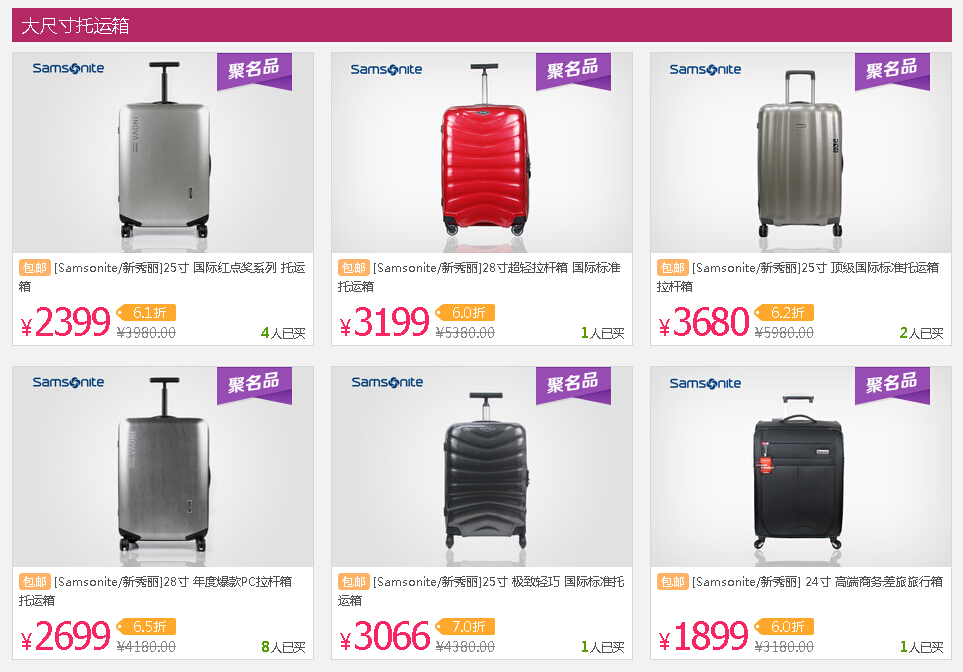Click the ¥2699 price of the 28寸 suitcase
The height and width of the screenshot is (672, 963).
click(66, 636)
